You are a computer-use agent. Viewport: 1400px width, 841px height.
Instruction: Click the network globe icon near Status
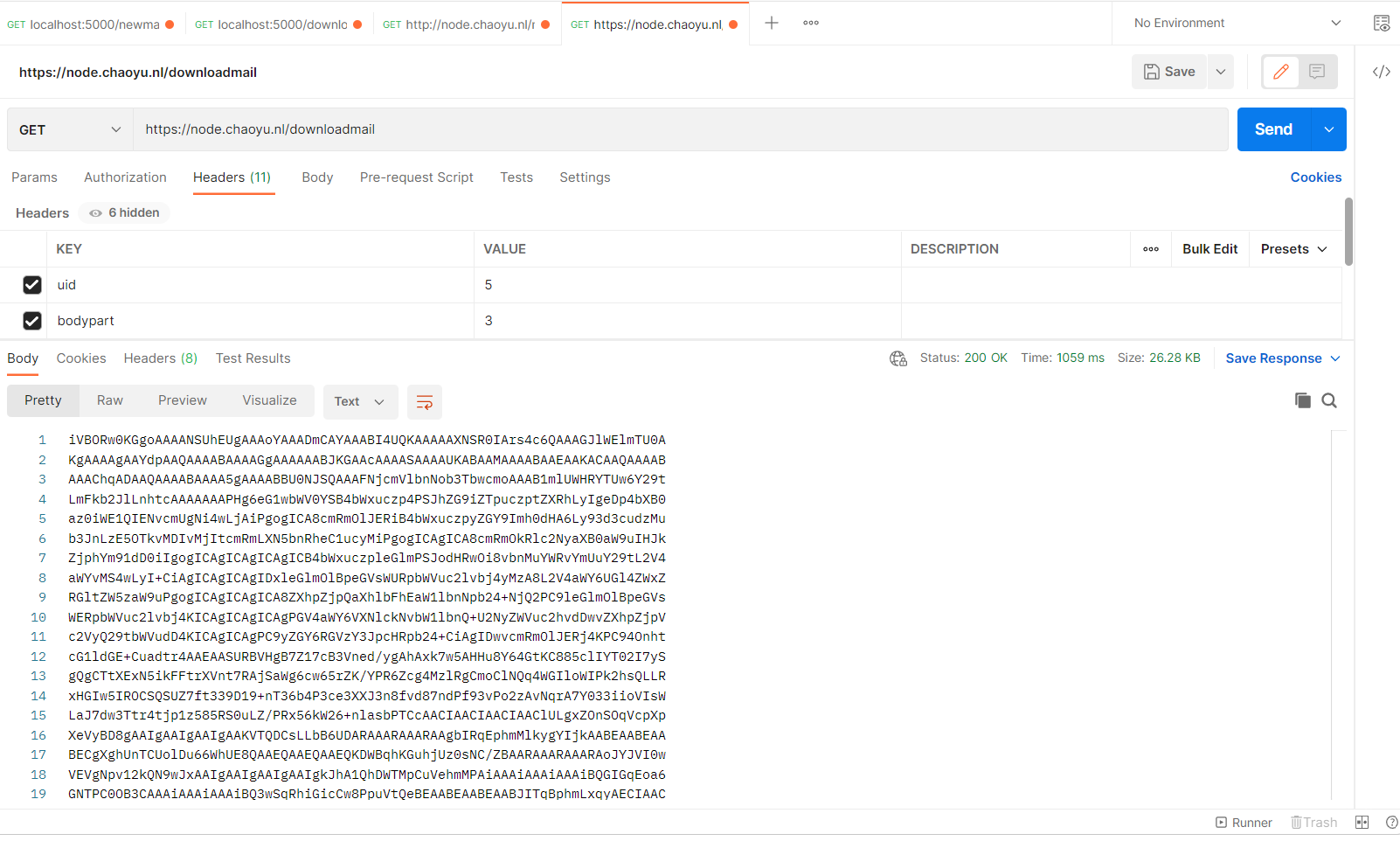pos(898,358)
